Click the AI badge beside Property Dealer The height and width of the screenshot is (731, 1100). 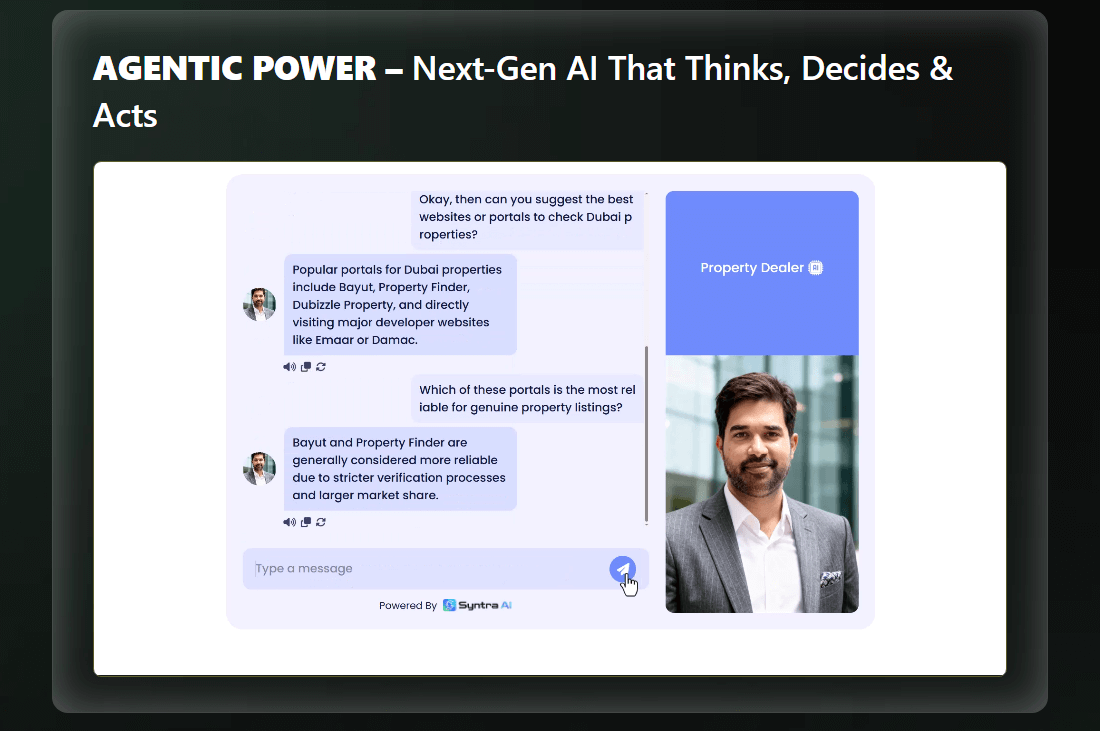coord(815,267)
